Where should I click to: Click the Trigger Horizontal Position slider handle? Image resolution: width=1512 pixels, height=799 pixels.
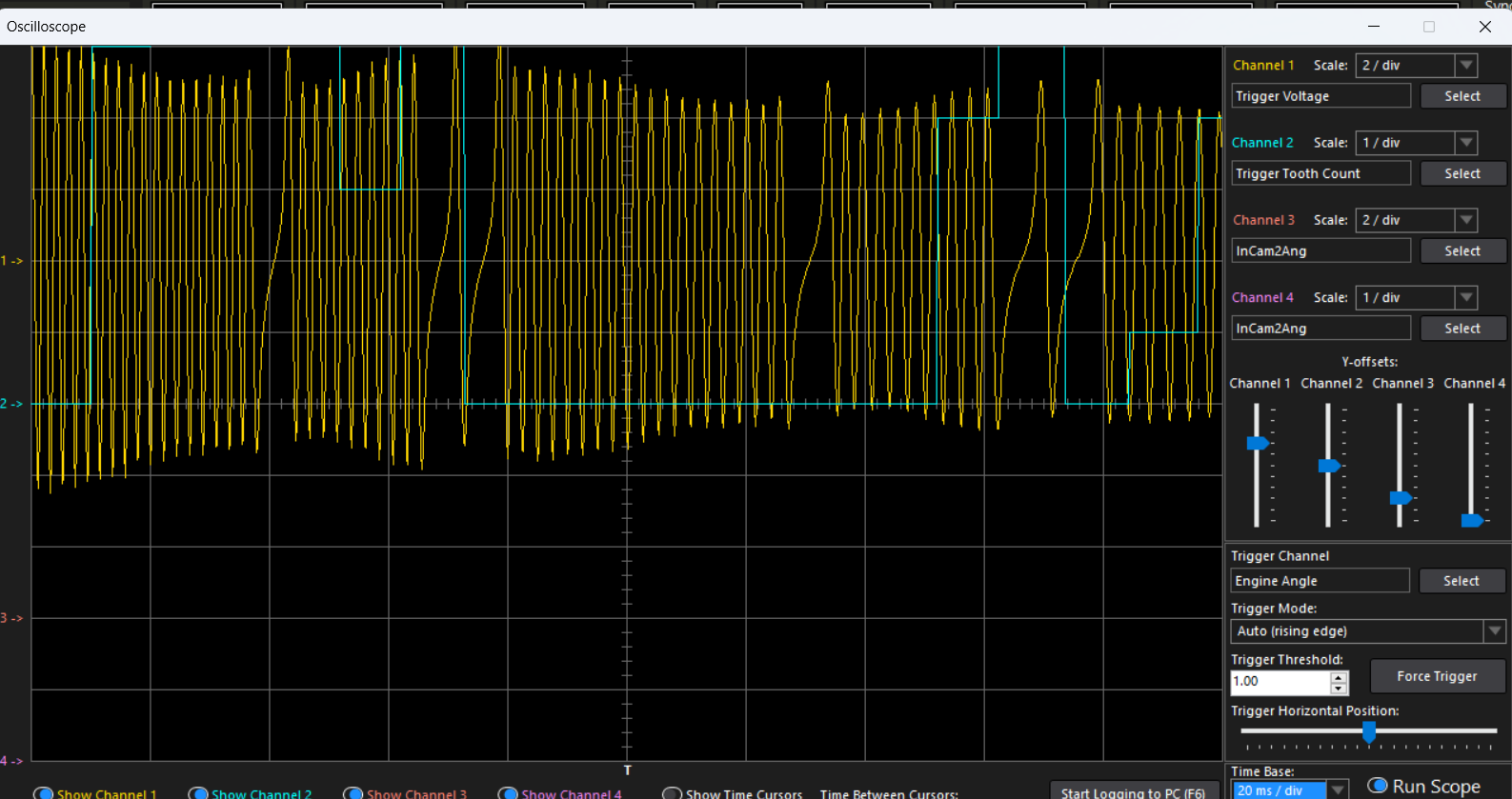[x=1369, y=731]
